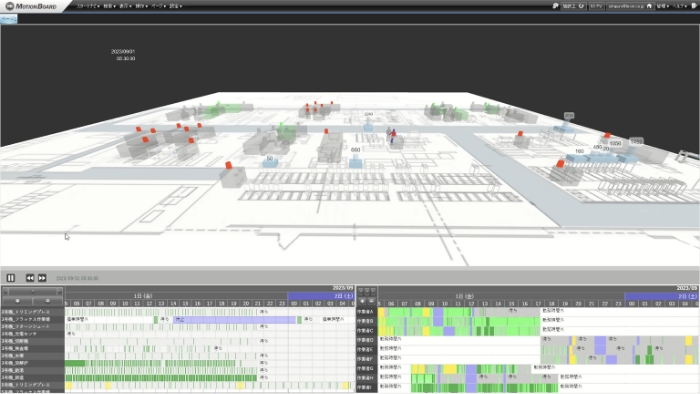Viewport: 700px width, 394px height.
Task: Select row 作業者B in worker timeline
Action: 367,321
